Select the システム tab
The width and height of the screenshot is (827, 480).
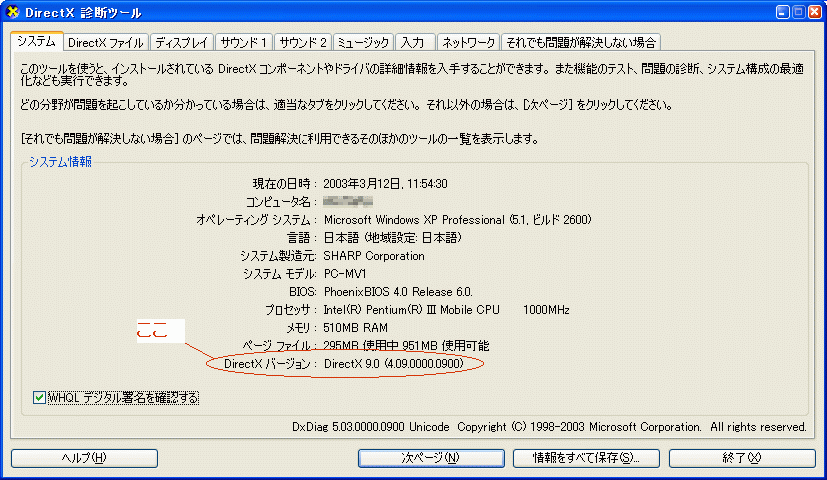36,42
